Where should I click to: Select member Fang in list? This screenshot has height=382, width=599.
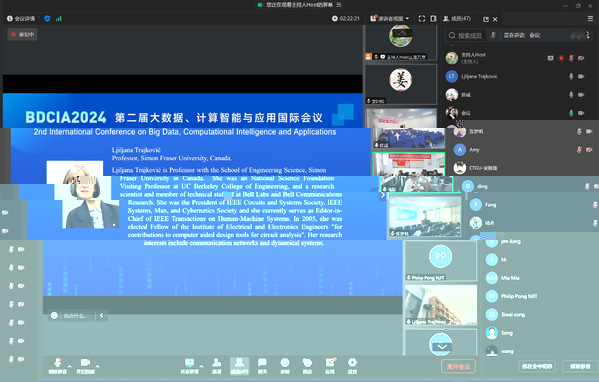(x=533, y=205)
